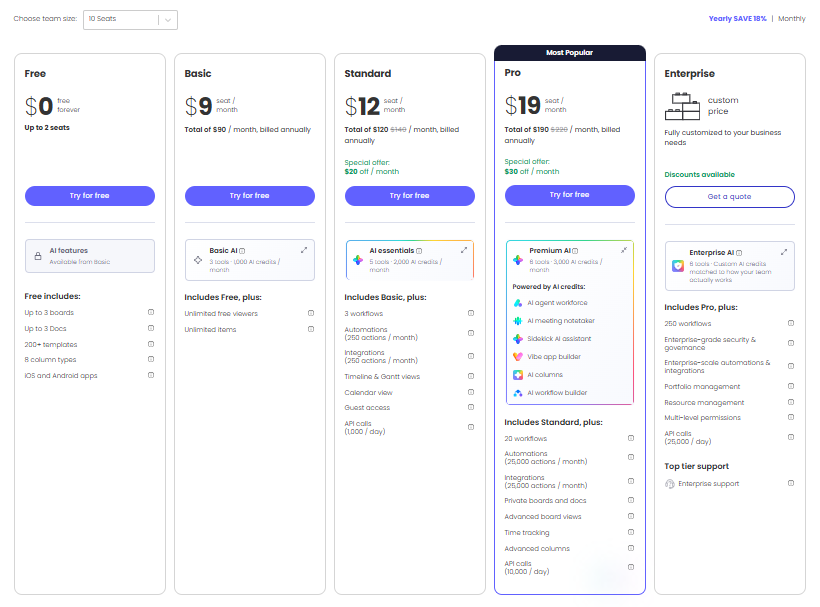Click info icon for Up to 3 Docs
The width and height of the screenshot is (820, 607).
(x=151, y=328)
